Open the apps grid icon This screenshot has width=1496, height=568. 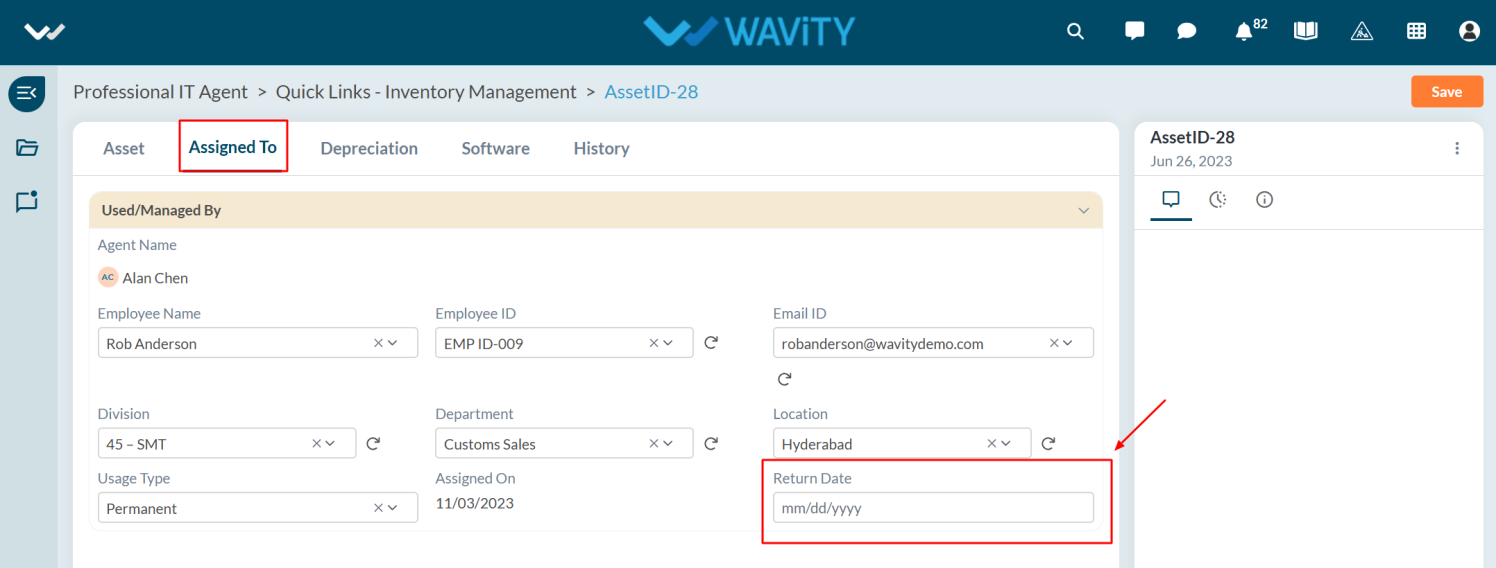(x=1416, y=31)
